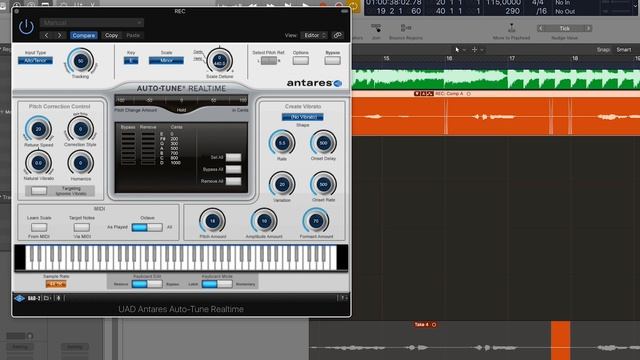This screenshot has width=640, height=360.
Task: Open the Scale dropdown showing Minor
Action: click(x=166, y=60)
